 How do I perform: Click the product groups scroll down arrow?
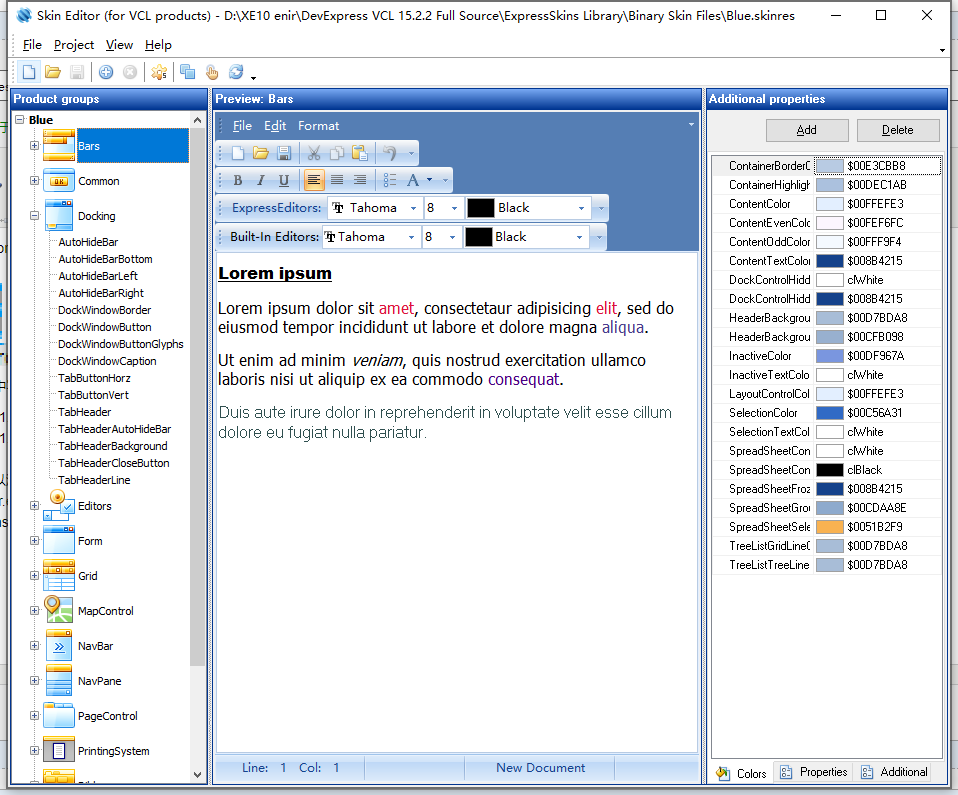[x=197, y=775]
